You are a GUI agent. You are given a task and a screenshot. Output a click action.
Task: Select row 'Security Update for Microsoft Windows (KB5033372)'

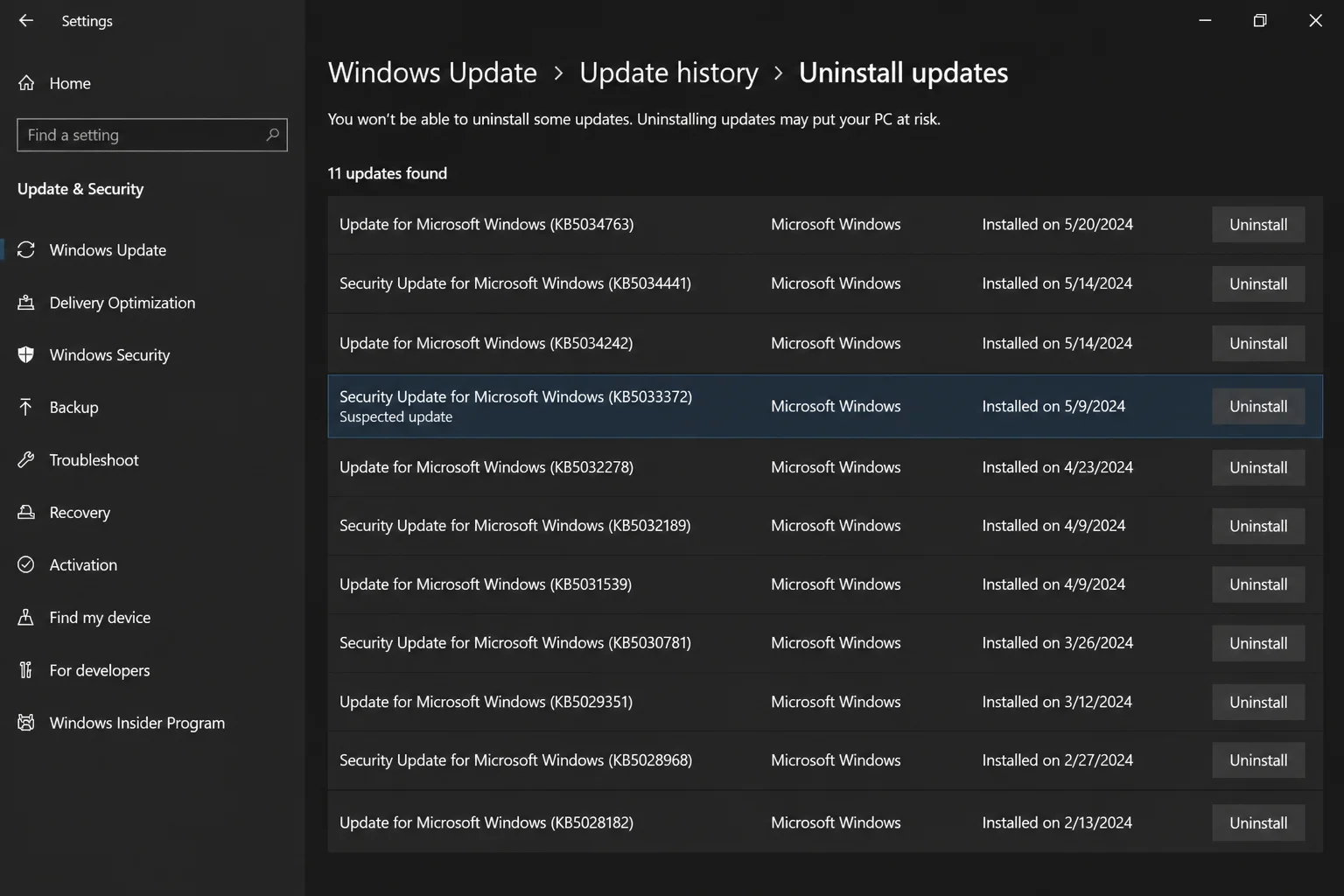click(825, 406)
